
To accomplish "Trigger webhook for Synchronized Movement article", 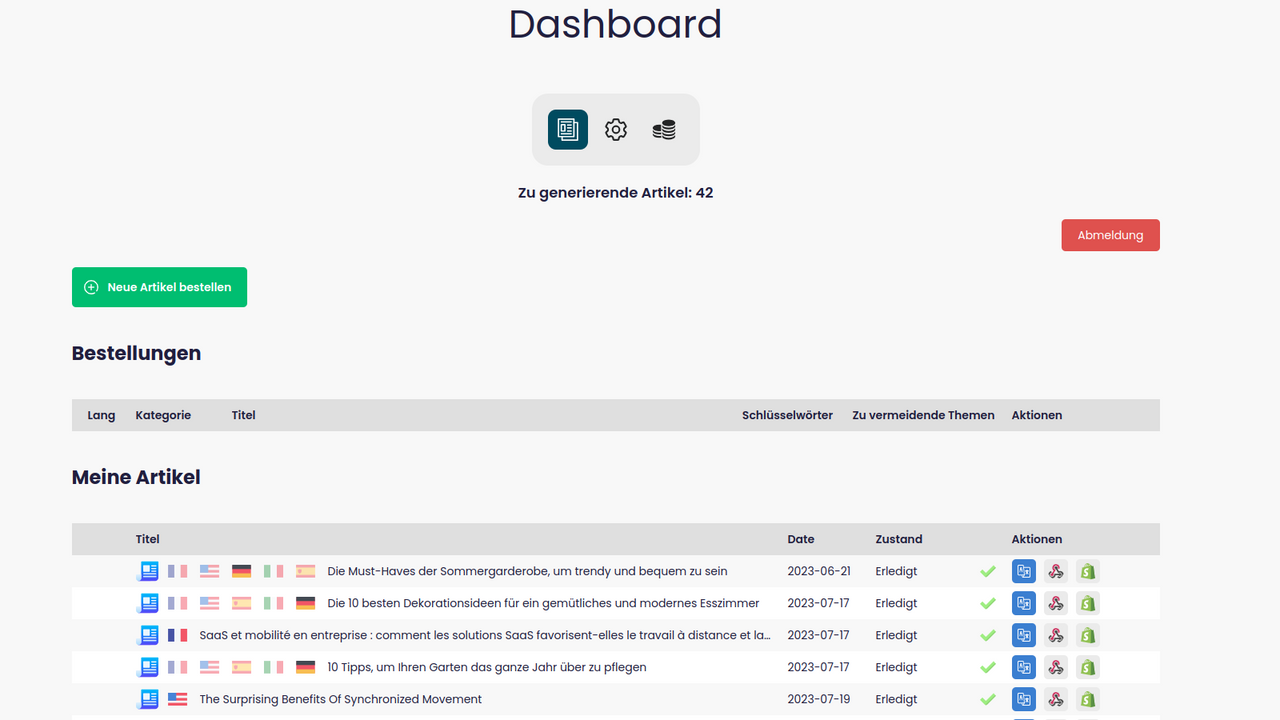I will [1056, 699].
